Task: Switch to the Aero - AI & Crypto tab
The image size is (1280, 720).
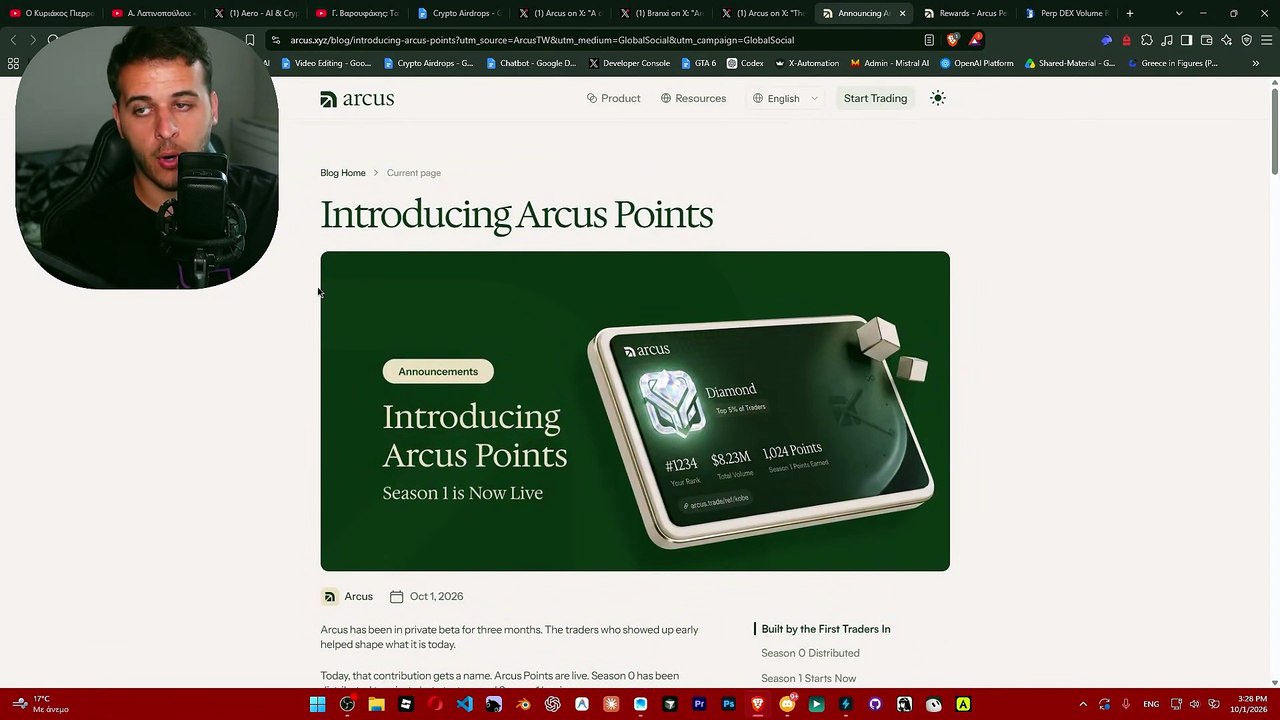Action: tap(255, 13)
